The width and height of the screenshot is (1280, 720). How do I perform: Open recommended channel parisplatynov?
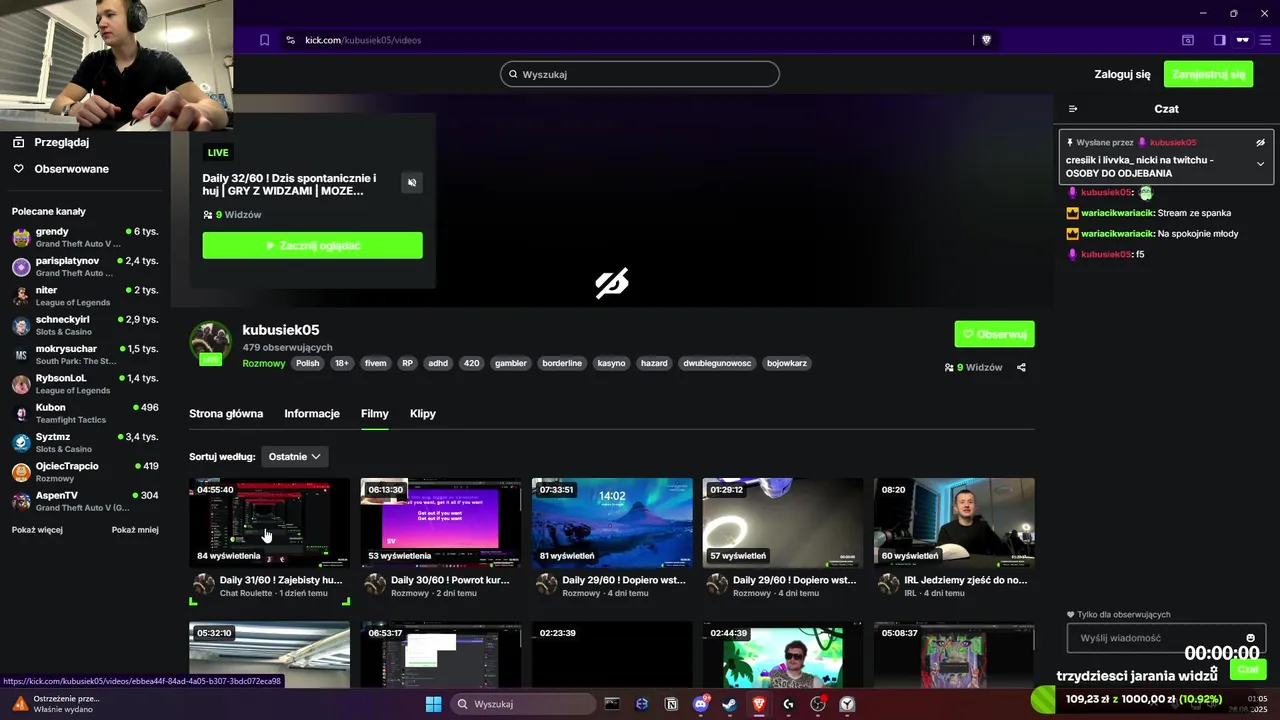pos(85,267)
